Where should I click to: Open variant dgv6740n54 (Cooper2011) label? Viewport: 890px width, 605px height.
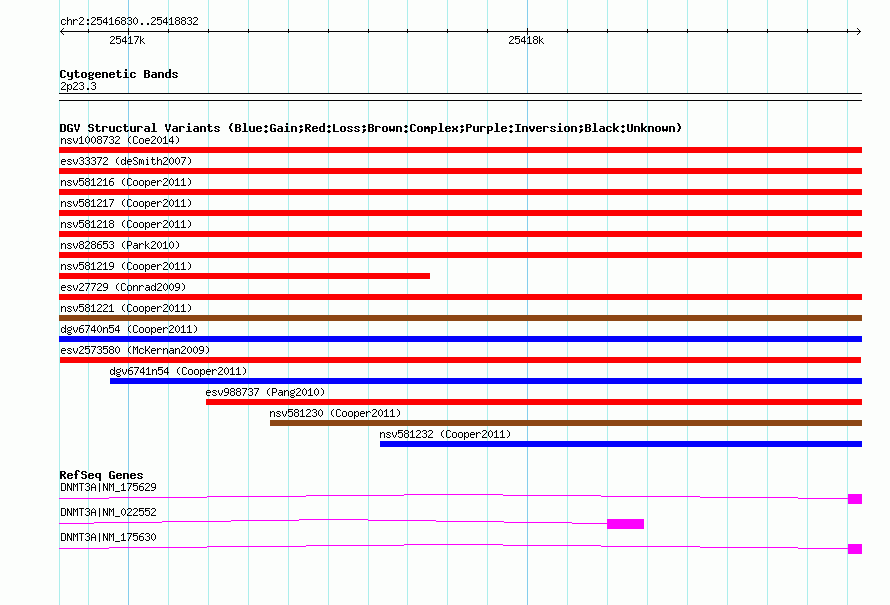click(x=129, y=329)
